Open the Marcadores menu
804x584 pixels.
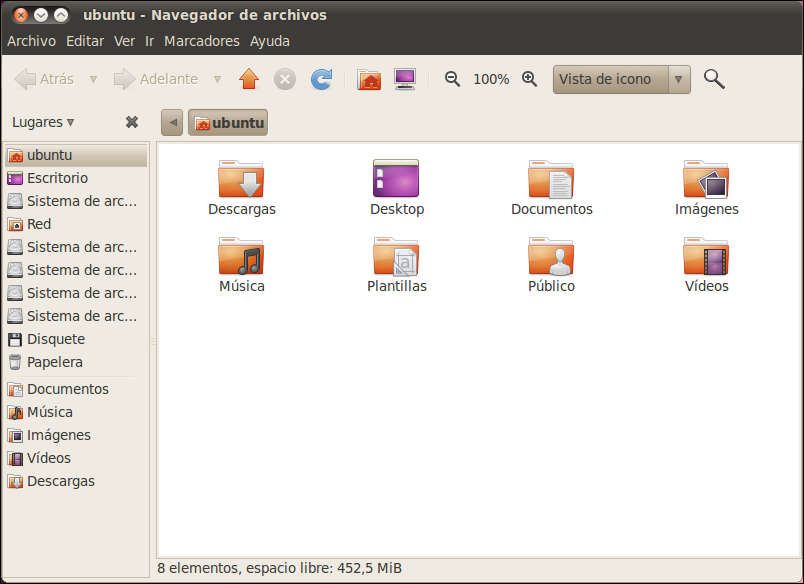[202, 41]
